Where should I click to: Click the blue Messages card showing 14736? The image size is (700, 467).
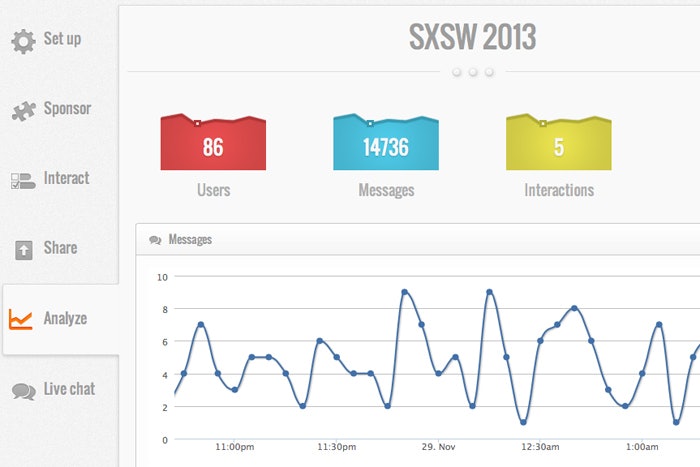pos(386,142)
